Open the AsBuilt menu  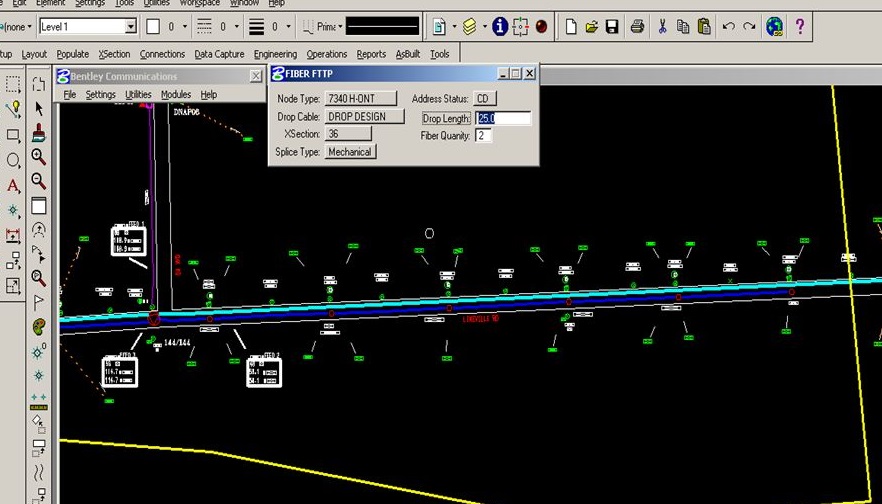[x=408, y=54]
